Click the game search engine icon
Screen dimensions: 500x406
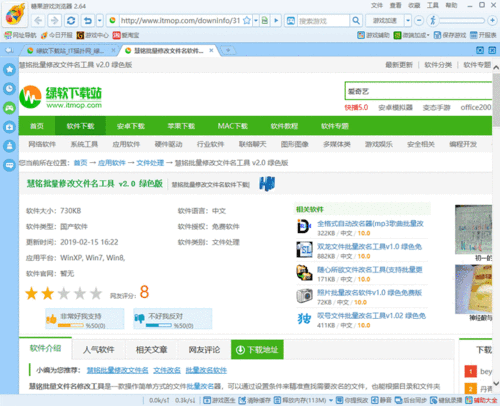[291, 21]
